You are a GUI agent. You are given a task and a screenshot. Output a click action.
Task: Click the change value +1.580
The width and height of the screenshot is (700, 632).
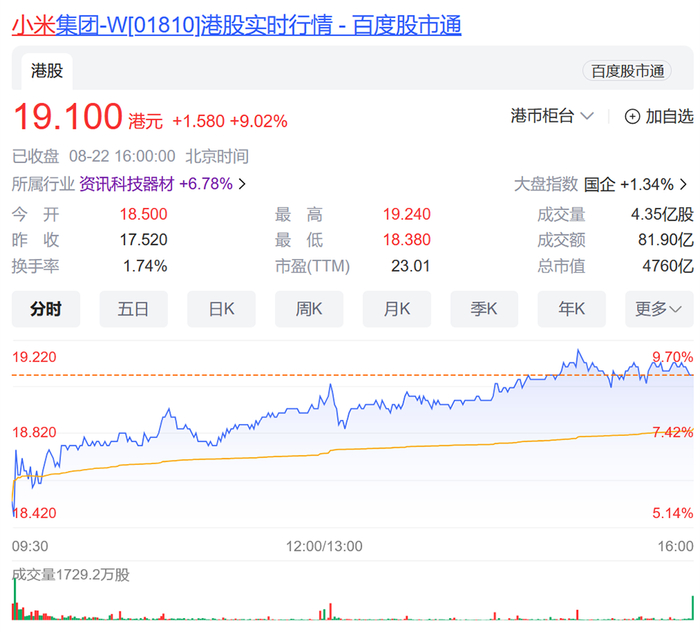click(198, 121)
